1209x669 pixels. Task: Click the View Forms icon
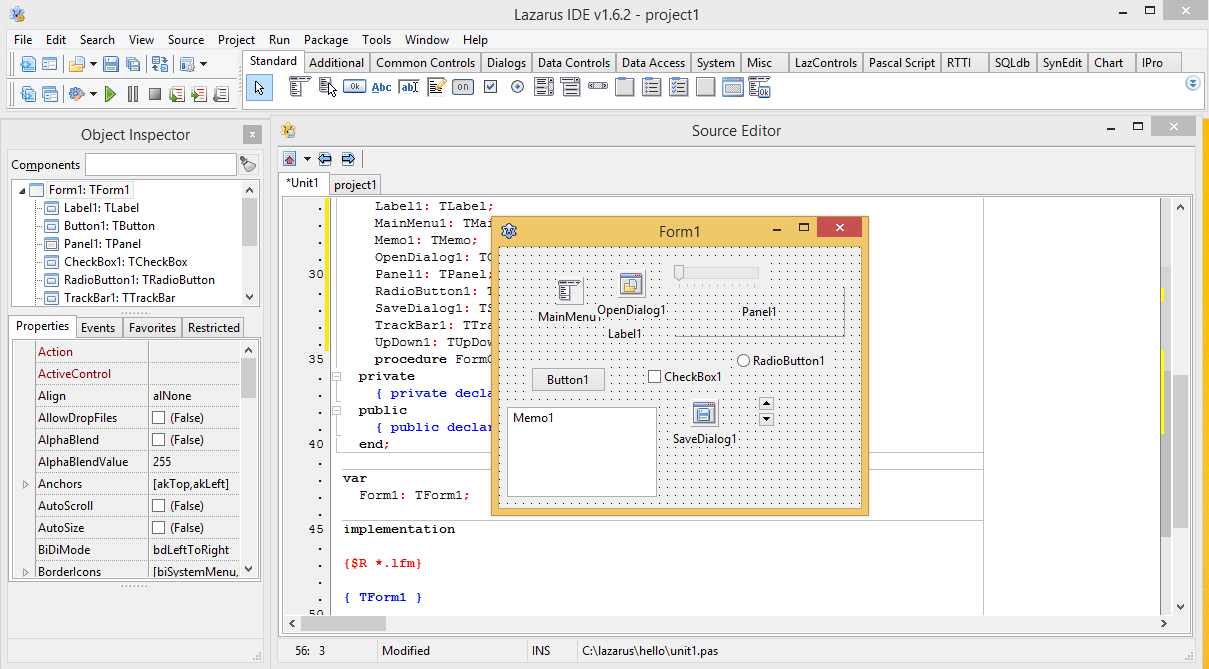[49, 94]
